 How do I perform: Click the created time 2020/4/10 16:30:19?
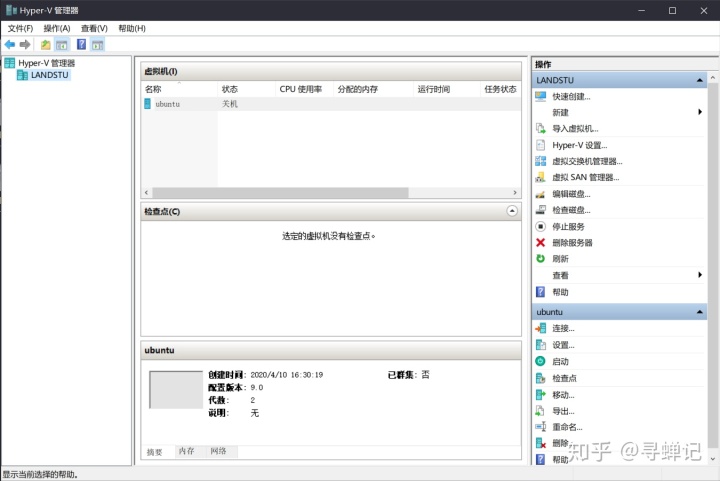pyautogui.click(x=287, y=375)
